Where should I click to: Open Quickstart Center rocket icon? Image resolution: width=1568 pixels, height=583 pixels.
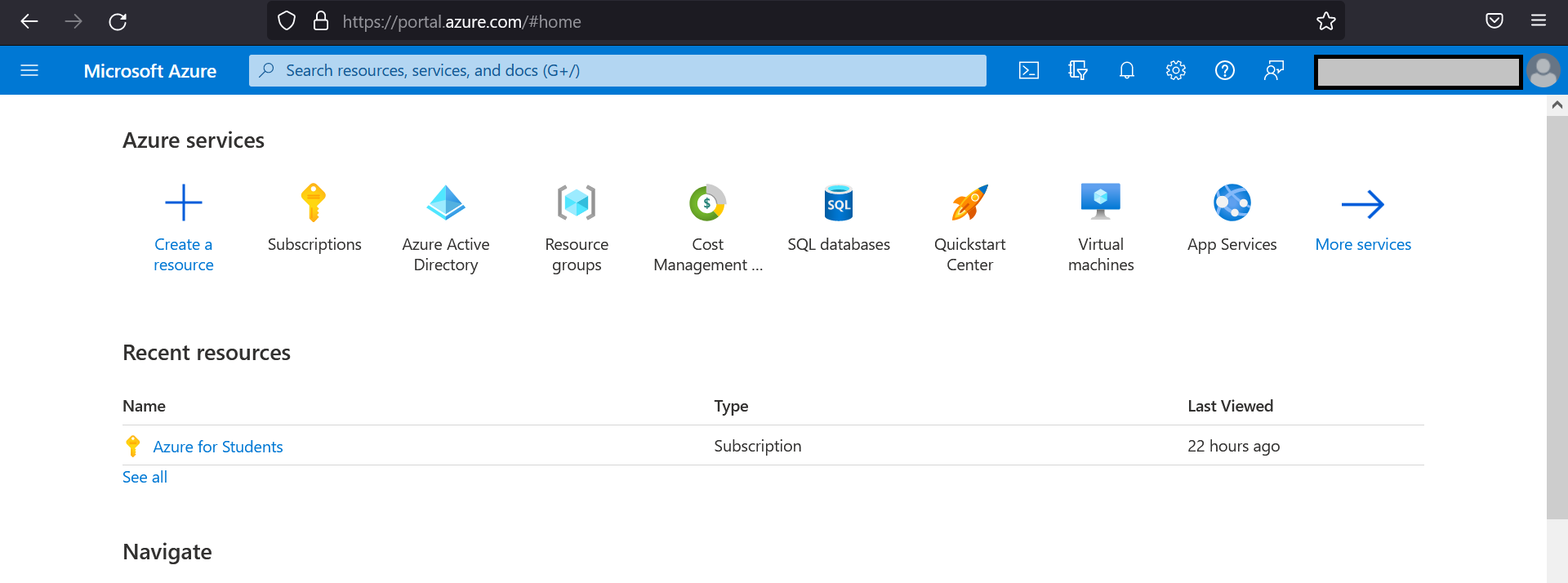969,202
